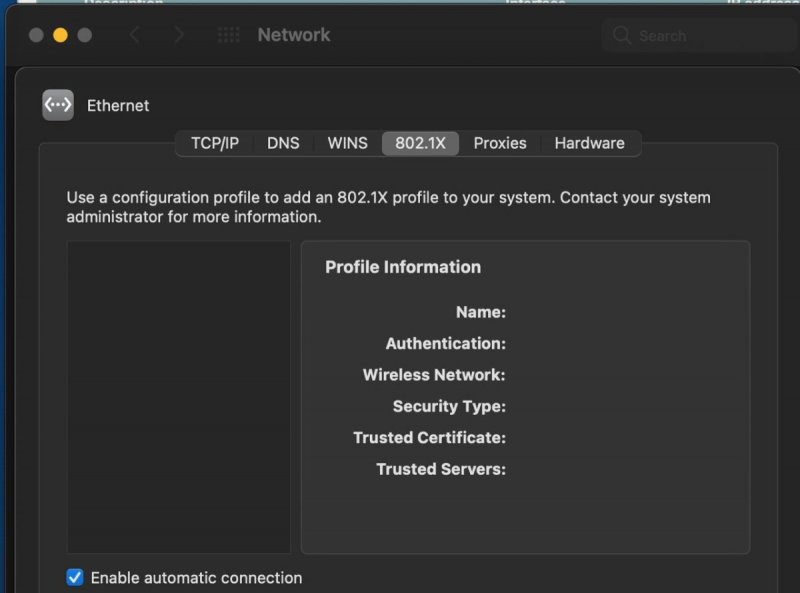Disable the Enable automatic connection checkbox
The height and width of the screenshot is (593, 800).
pyautogui.click(x=75, y=577)
